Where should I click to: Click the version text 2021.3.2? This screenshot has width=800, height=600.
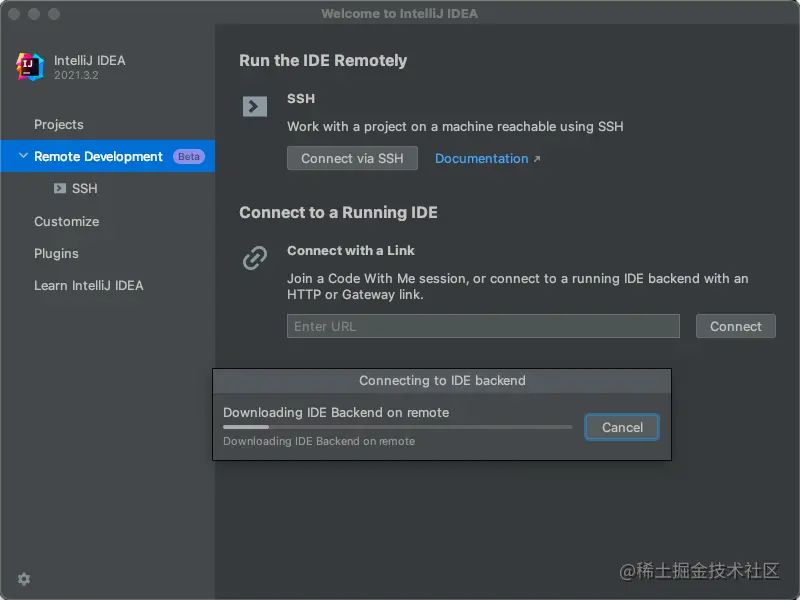coord(76,76)
